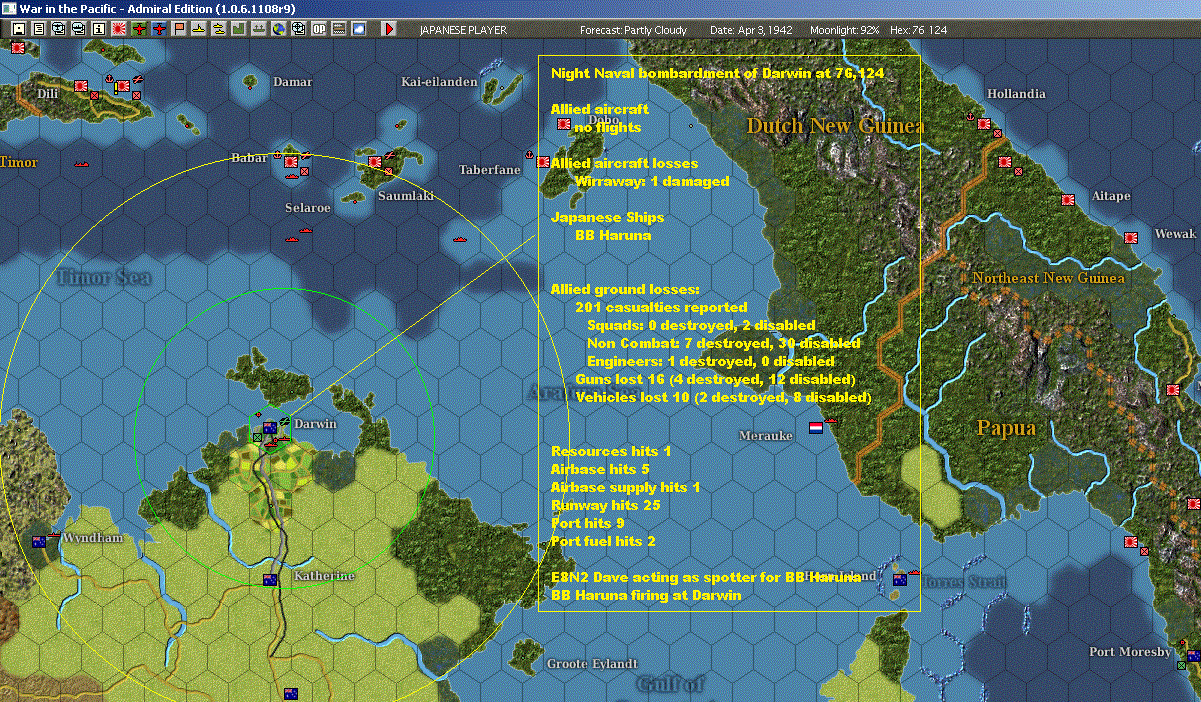
Task: Click the Moonlight: 92% status text
Action: click(x=845, y=30)
